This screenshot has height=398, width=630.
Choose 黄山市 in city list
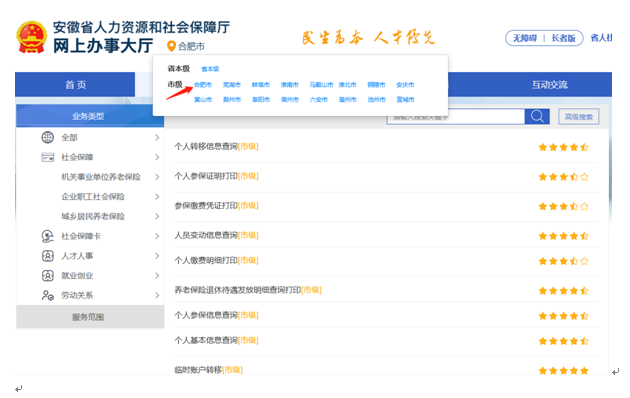pos(203,99)
